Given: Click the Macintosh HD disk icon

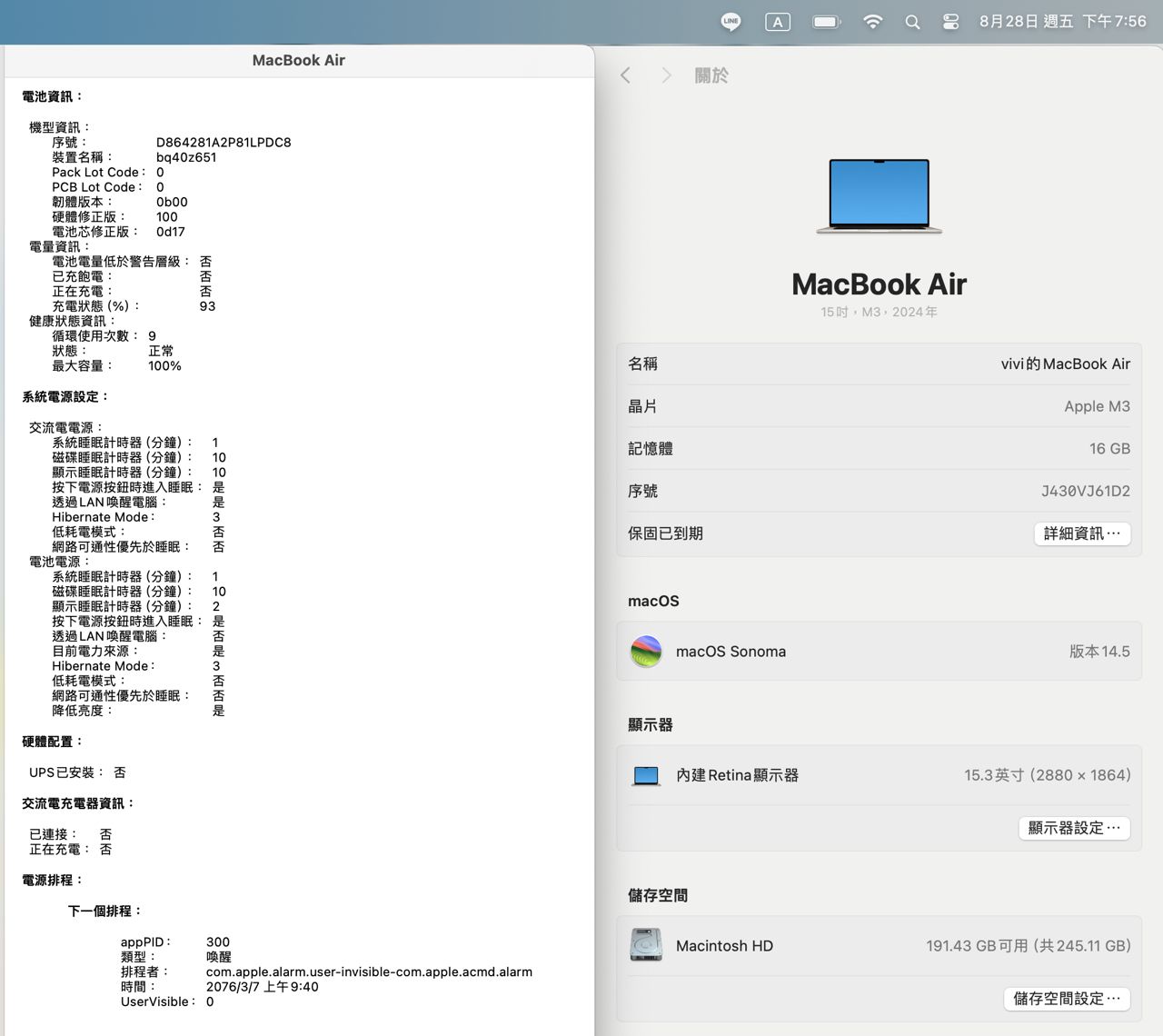Looking at the screenshot, I should (x=646, y=945).
